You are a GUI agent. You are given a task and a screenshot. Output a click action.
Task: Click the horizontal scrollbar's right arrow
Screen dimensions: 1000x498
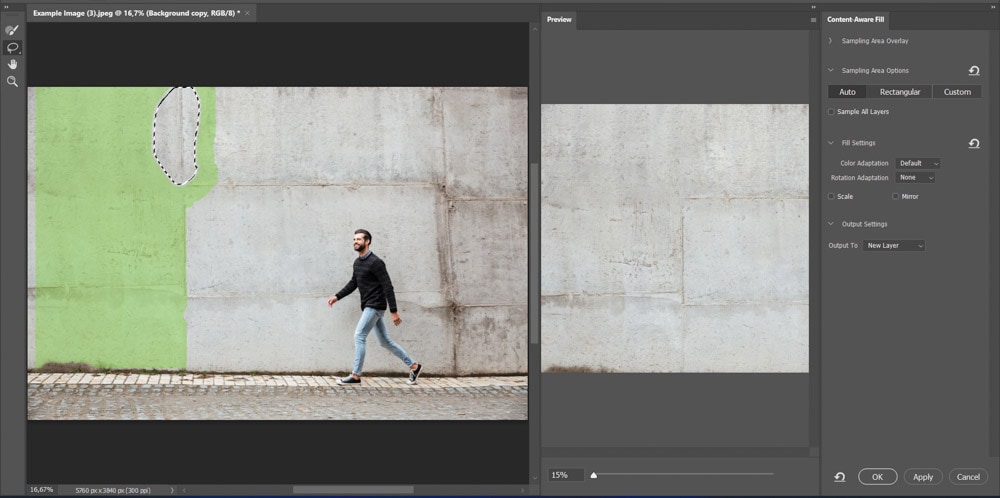click(x=523, y=490)
